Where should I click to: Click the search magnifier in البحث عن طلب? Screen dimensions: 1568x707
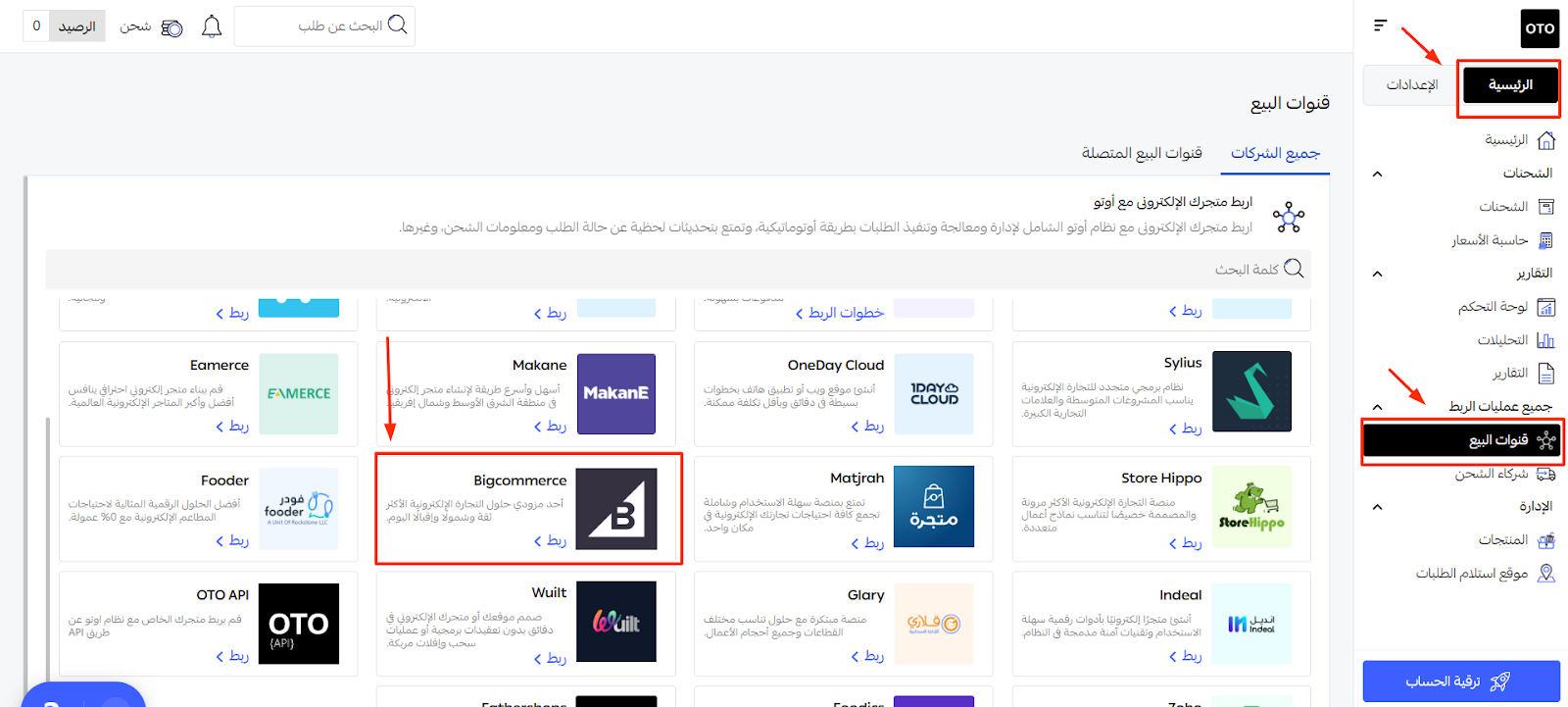[398, 25]
